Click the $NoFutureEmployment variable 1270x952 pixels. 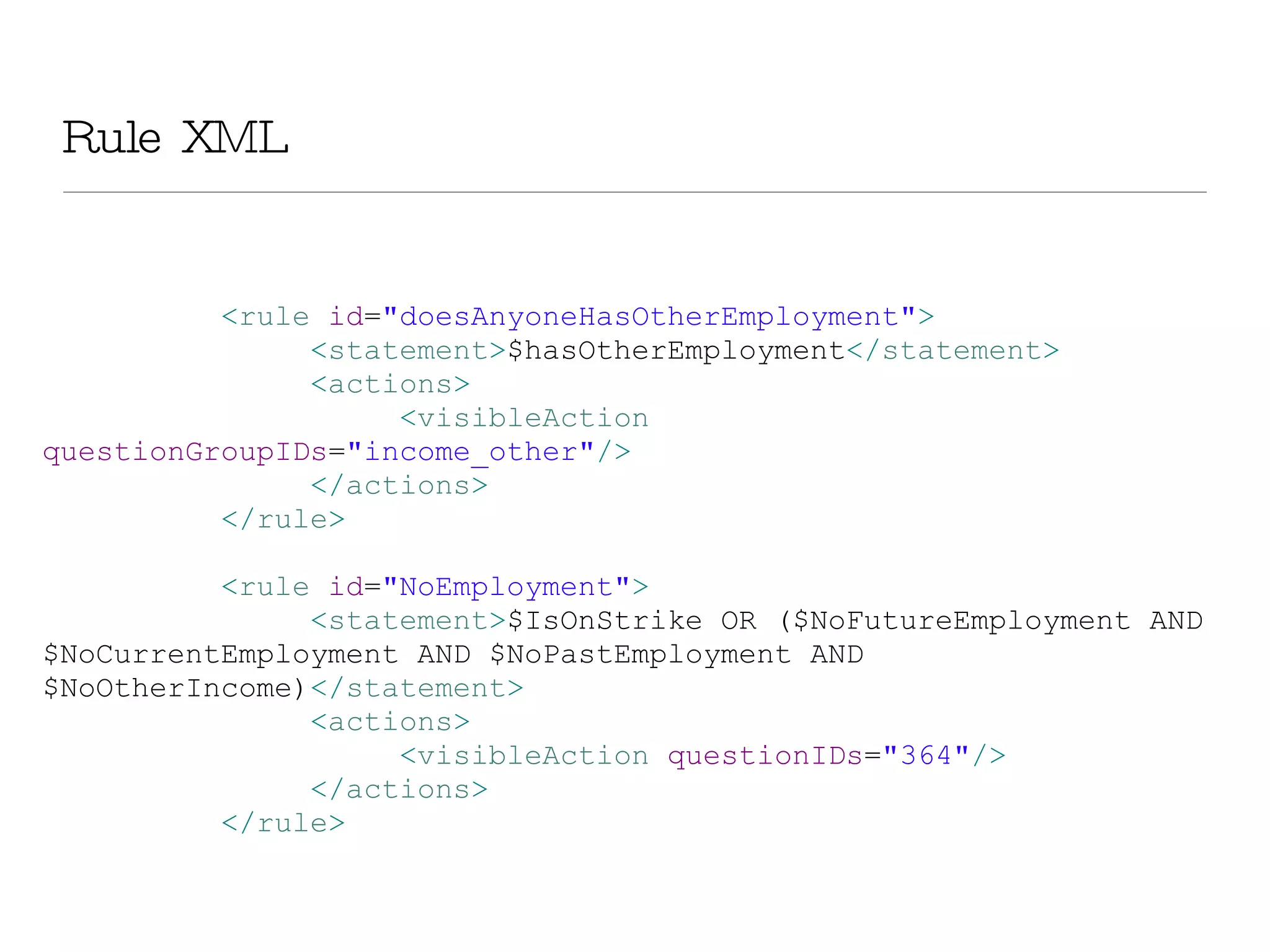pos(962,621)
